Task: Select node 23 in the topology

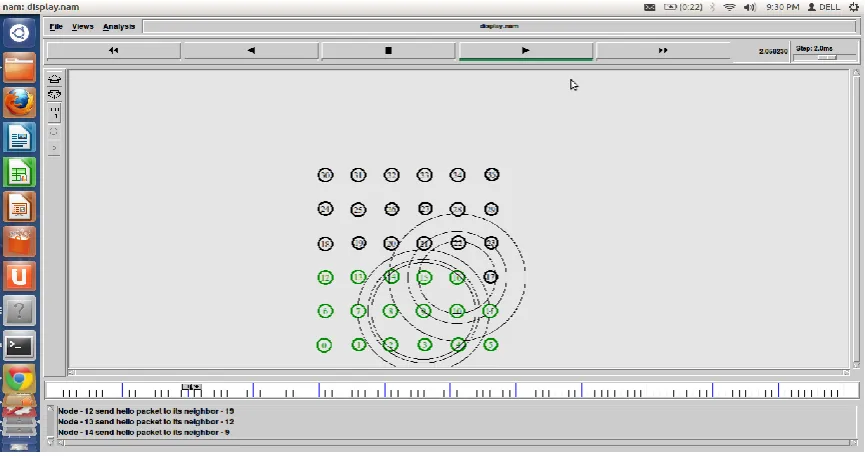Action: [x=491, y=243]
